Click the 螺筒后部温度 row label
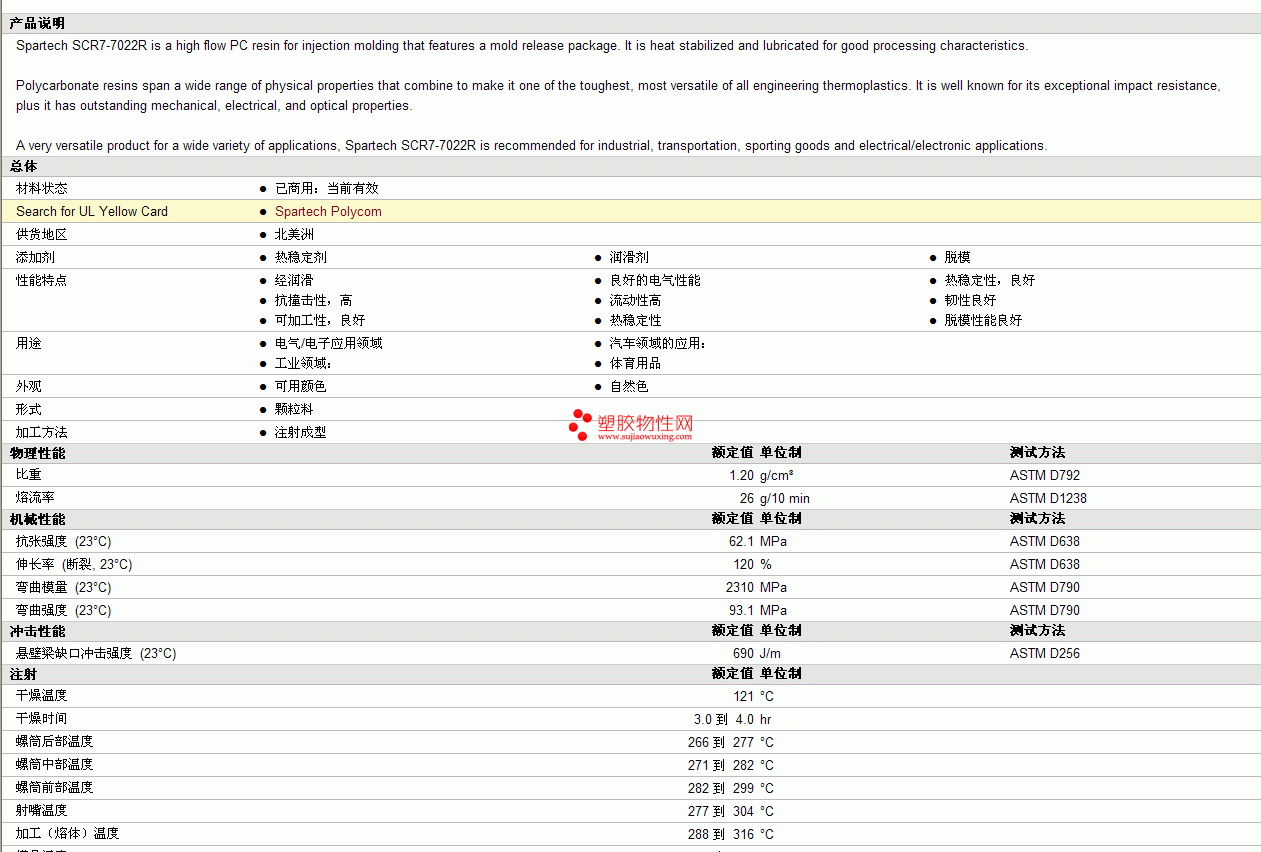1261x852 pixels. pos(55,741)
